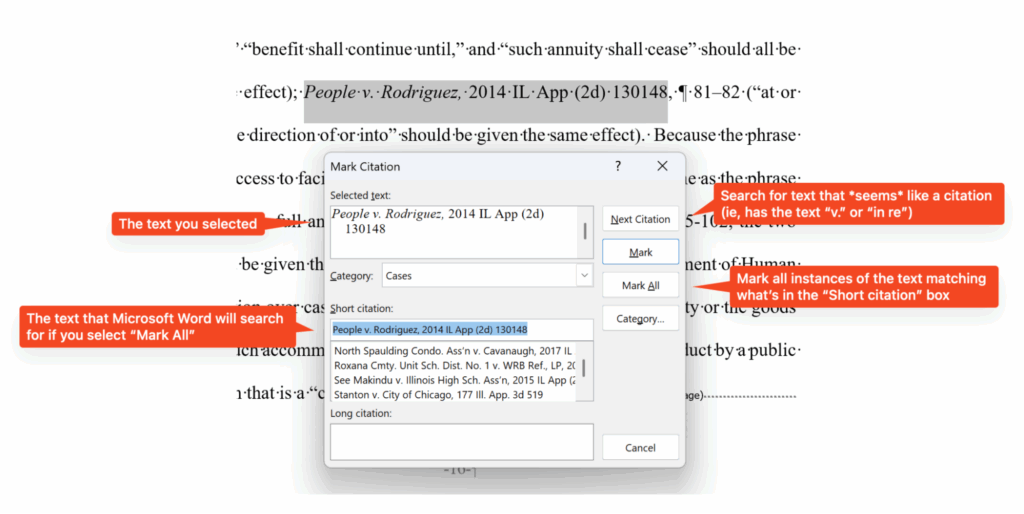Click highlighted People v. Rodriguez document text
This screenshot has width=1024, height=514.
point(486,93)
